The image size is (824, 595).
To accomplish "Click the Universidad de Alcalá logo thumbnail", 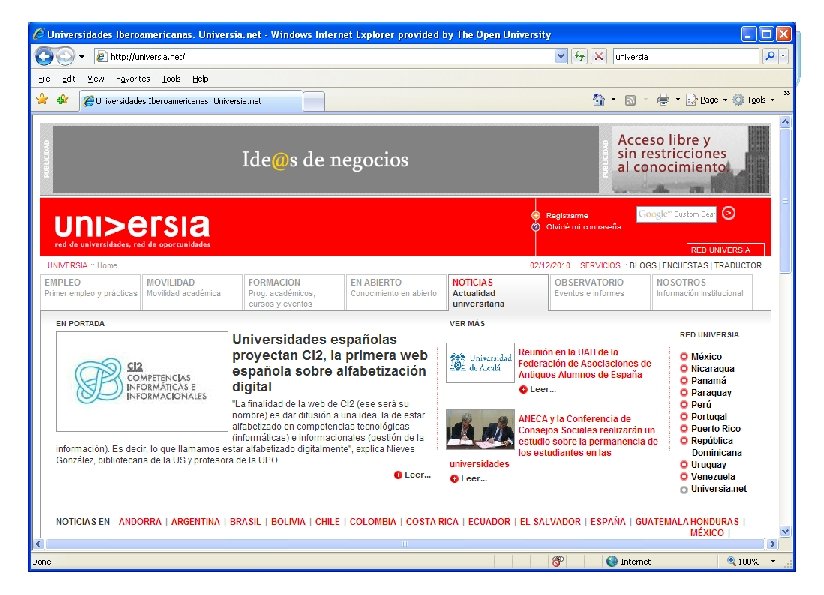I will (480, 363).
